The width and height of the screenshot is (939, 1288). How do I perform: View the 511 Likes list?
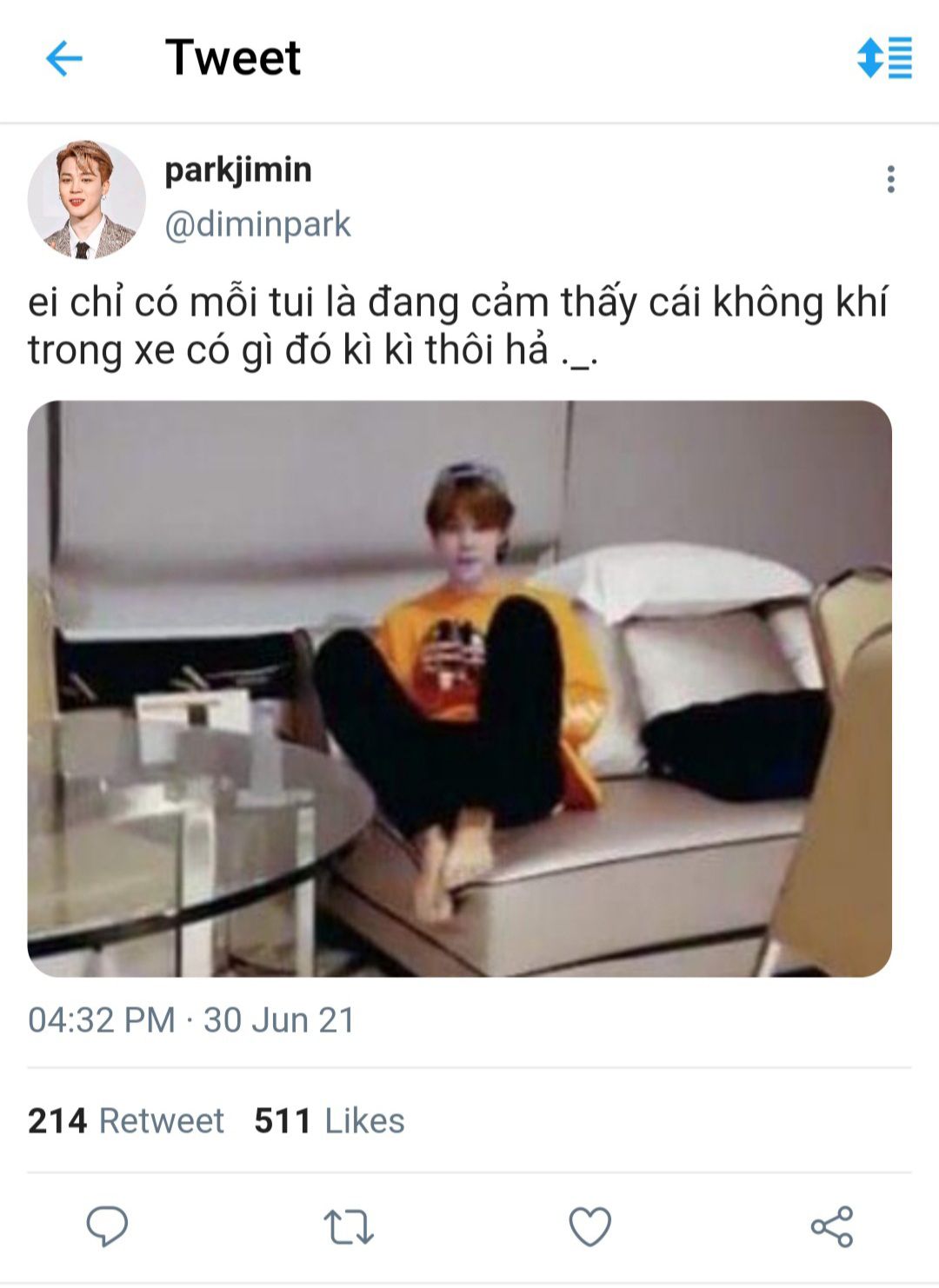coord(330,1120)
